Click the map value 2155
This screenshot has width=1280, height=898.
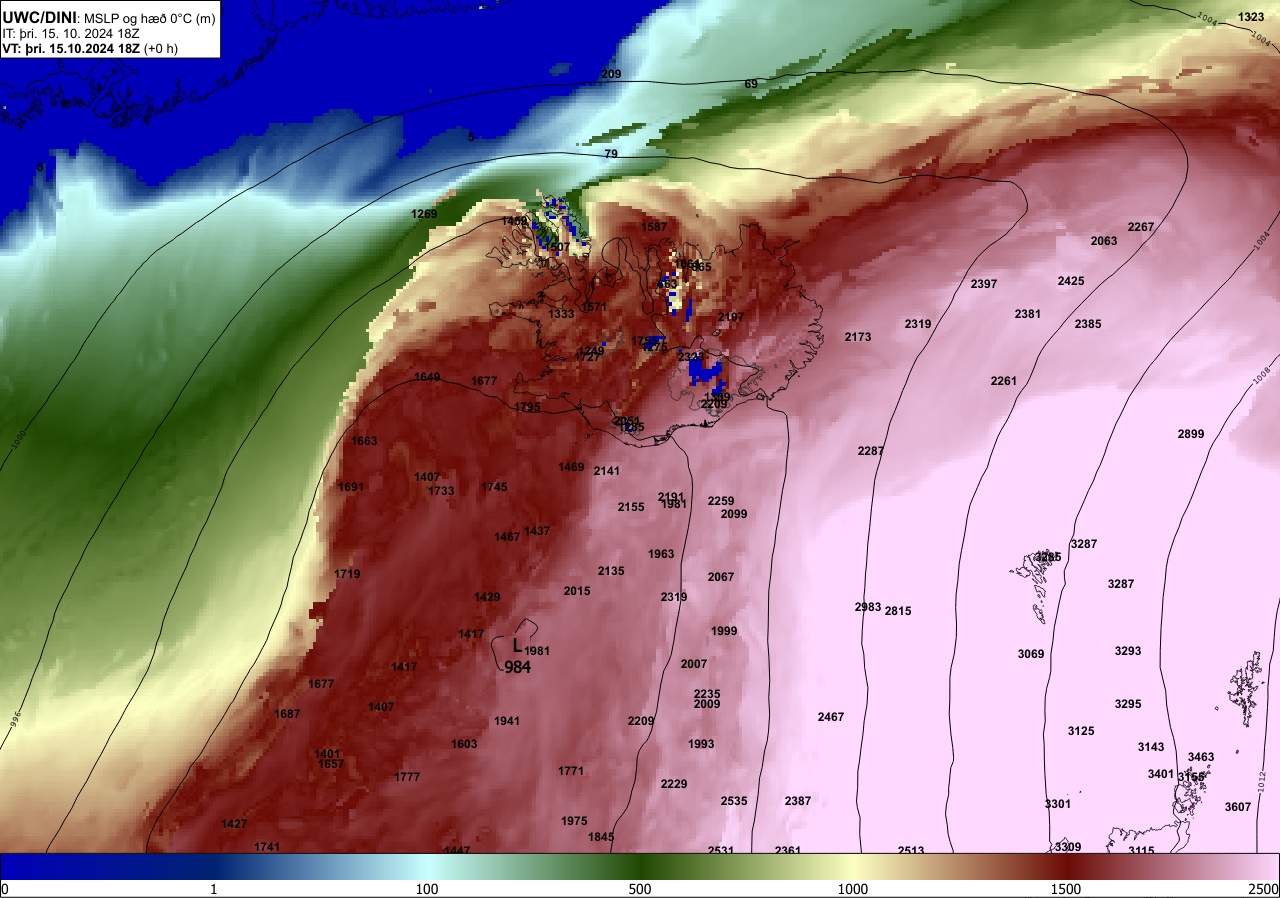click(631, 507)
